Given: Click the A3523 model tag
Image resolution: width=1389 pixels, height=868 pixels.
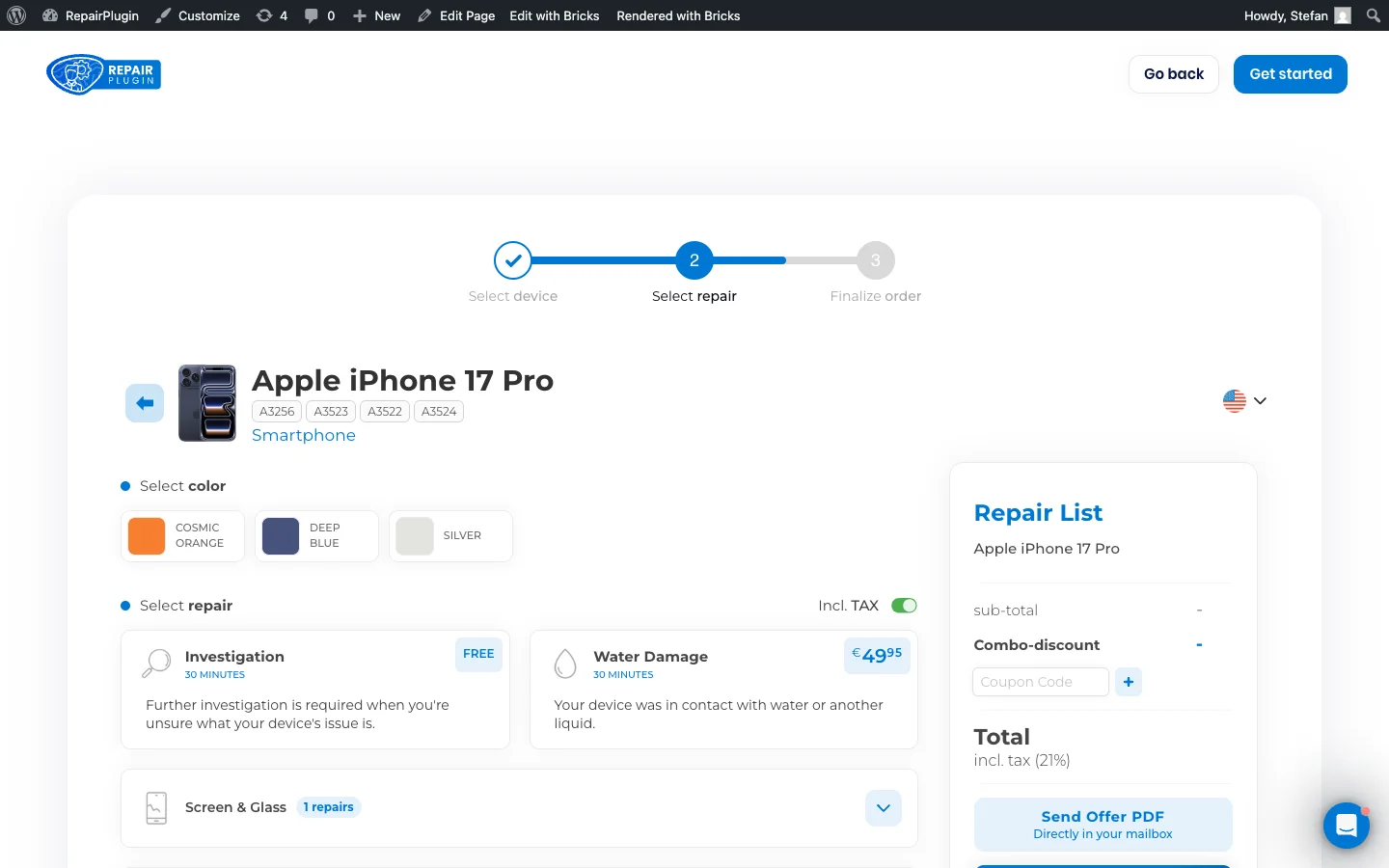Looking at the screenshot, I should coord(331,412).
